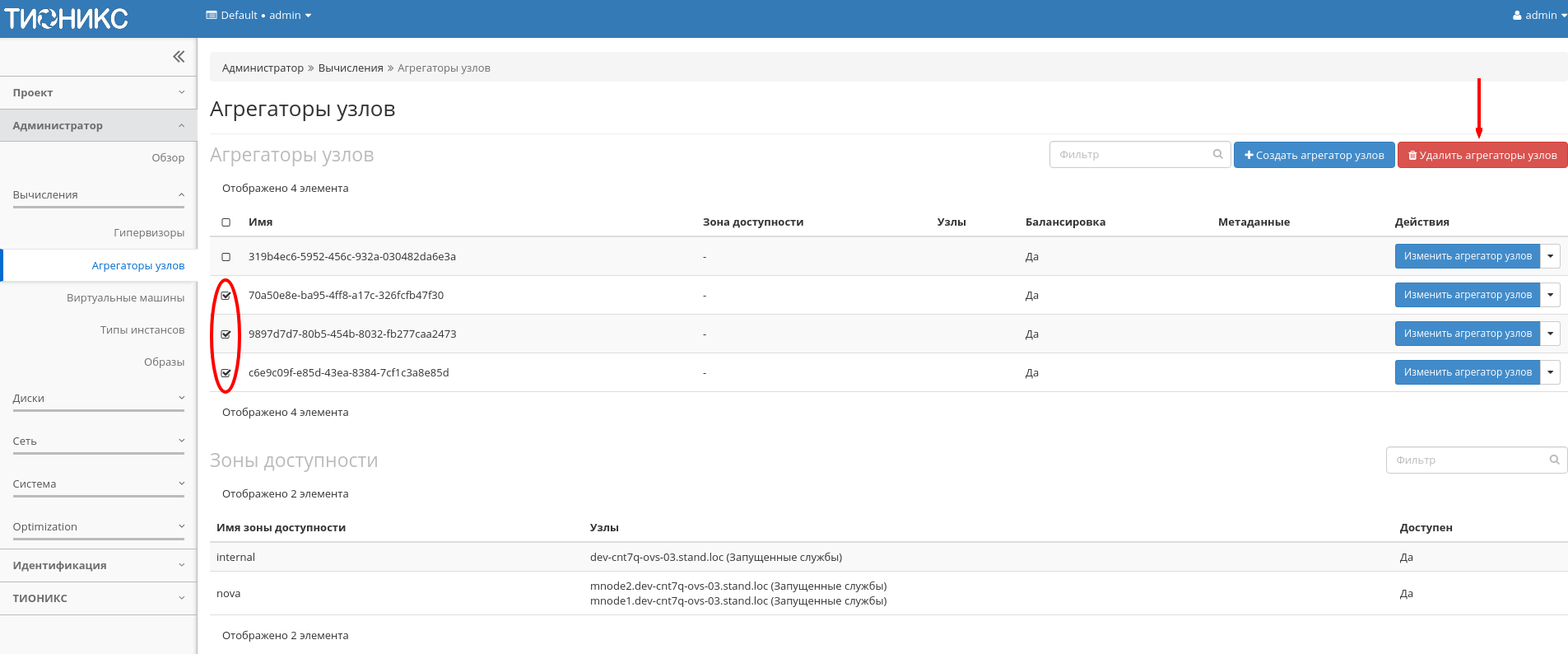Open actions dropdown arrow for aggregator 319b4ec6

pos(1550,256)
